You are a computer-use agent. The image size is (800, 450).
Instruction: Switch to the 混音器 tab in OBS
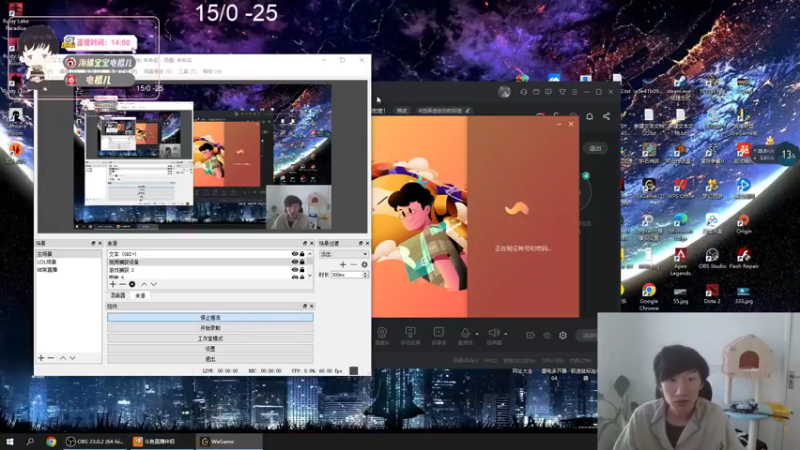(x=118, y=295)
